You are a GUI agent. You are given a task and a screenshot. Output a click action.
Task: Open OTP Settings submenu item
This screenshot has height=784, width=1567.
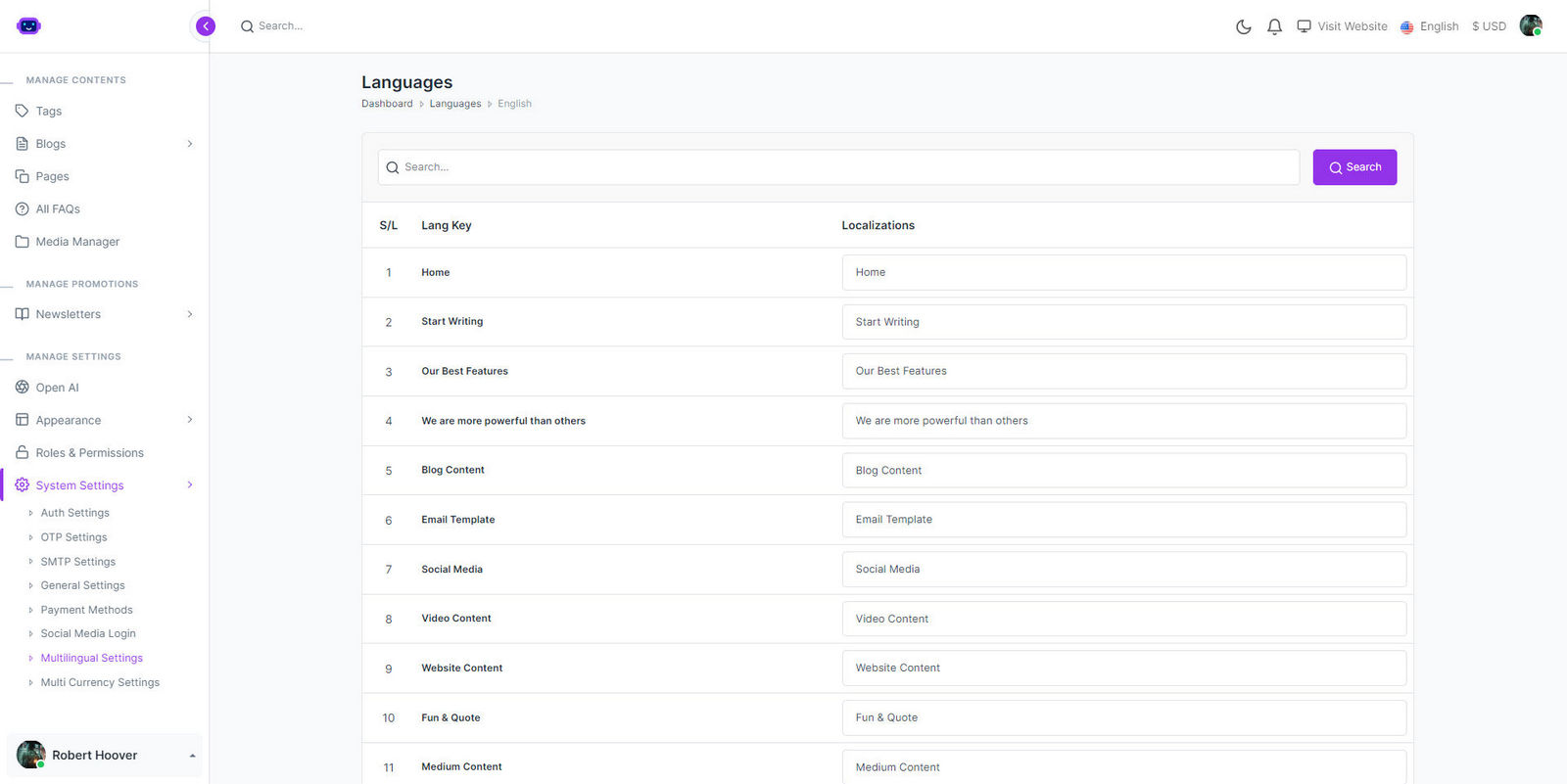74,537
